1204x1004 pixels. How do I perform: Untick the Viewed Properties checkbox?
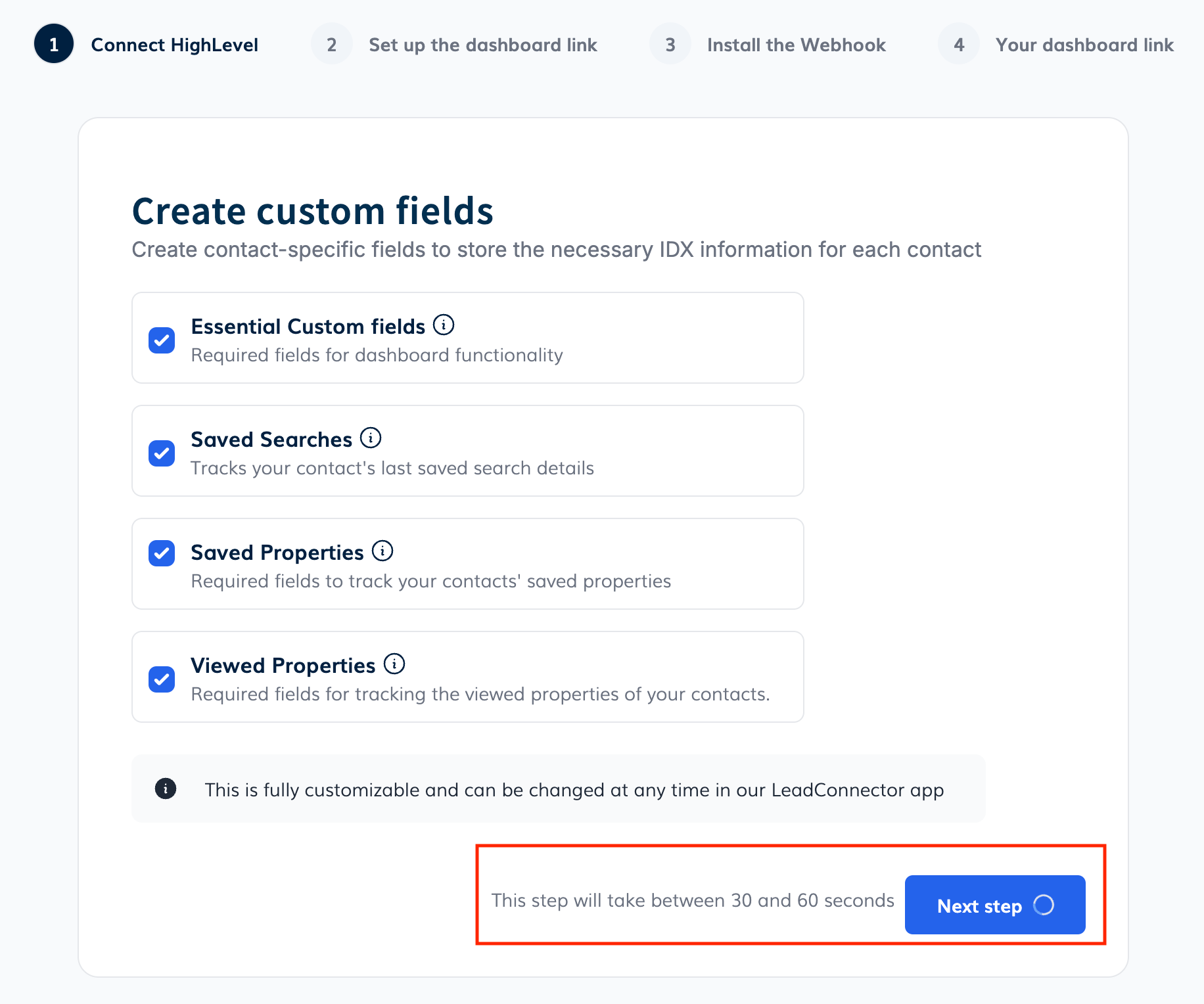[162, 679]
